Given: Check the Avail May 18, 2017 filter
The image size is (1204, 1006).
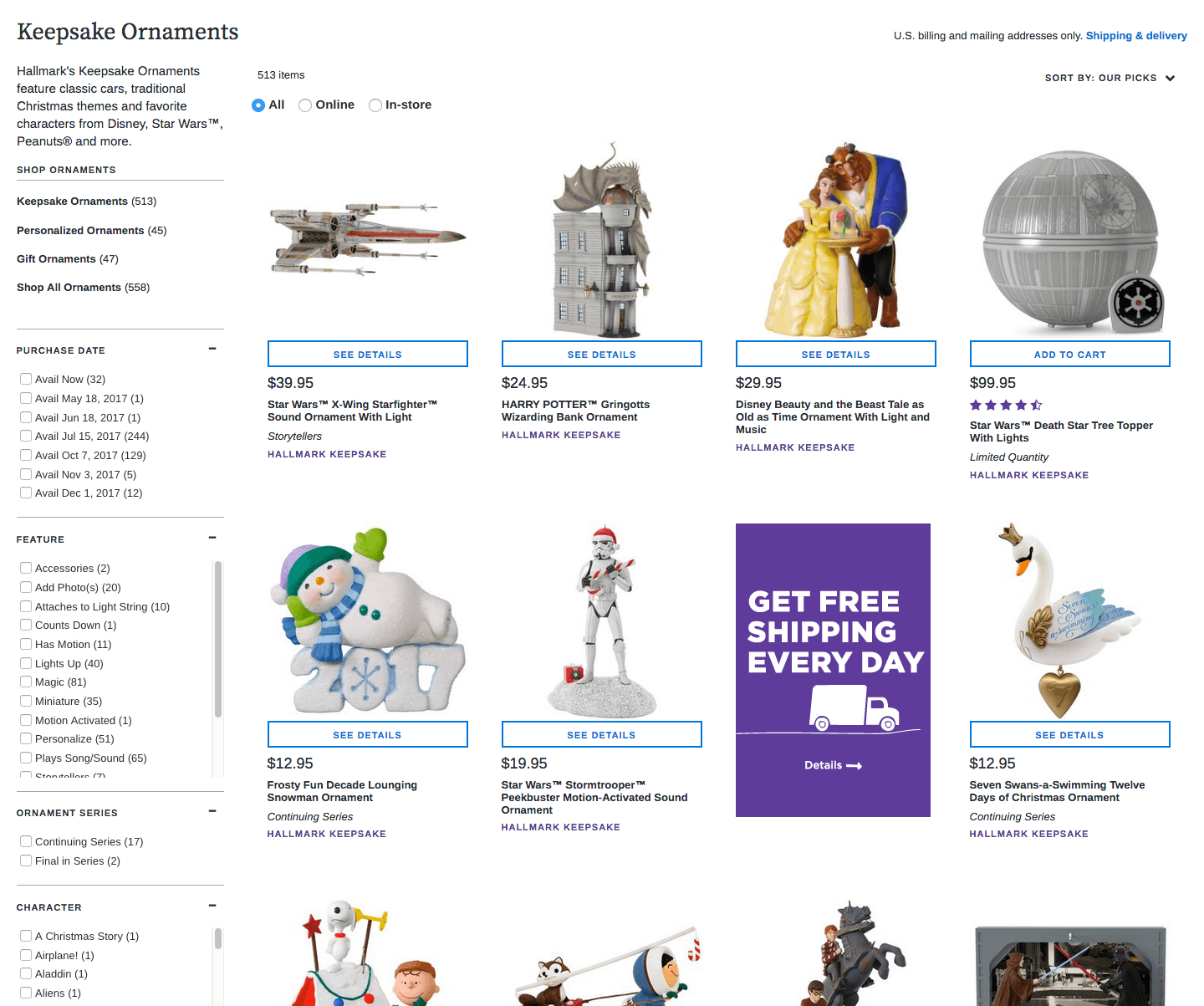Looking at the screenshot, I should 26,398.
